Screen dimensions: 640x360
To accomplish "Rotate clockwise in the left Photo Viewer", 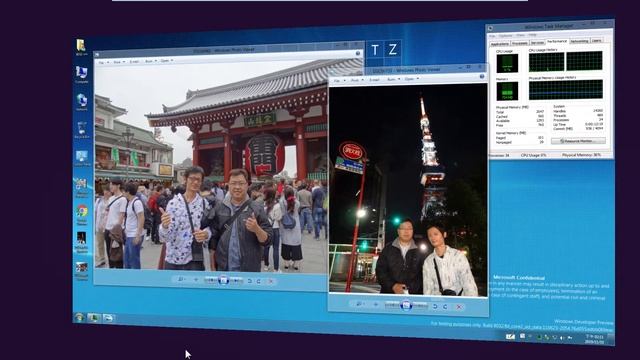I will 258,281.
